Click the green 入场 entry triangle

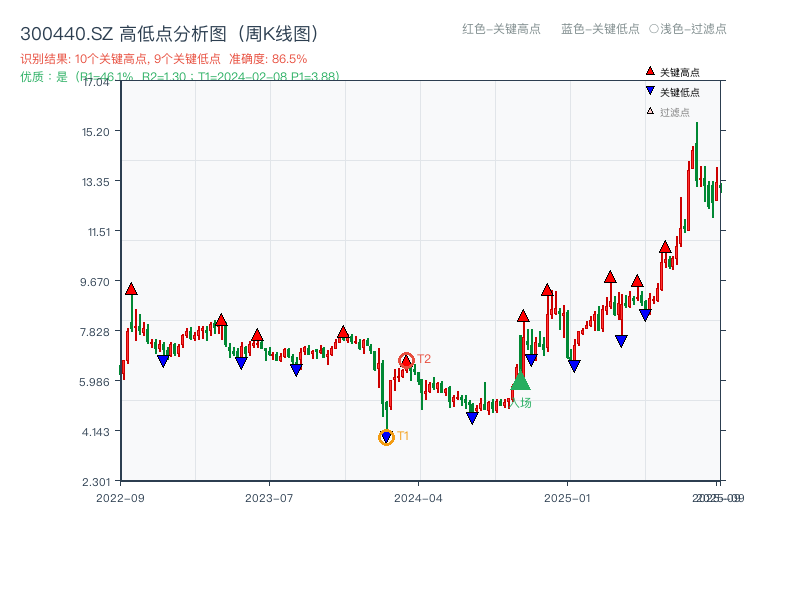[x=520, y=382]
